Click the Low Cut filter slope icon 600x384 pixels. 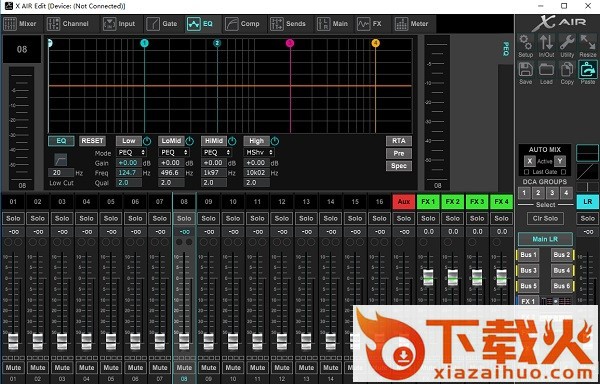pyautogui.click(x=60, y=159)
